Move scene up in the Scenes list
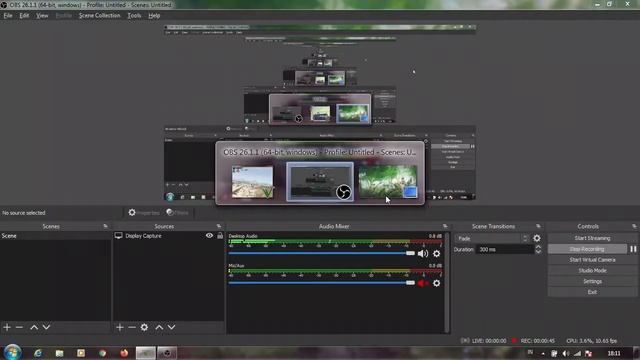 pyautogui.click(x=34, y=327)
